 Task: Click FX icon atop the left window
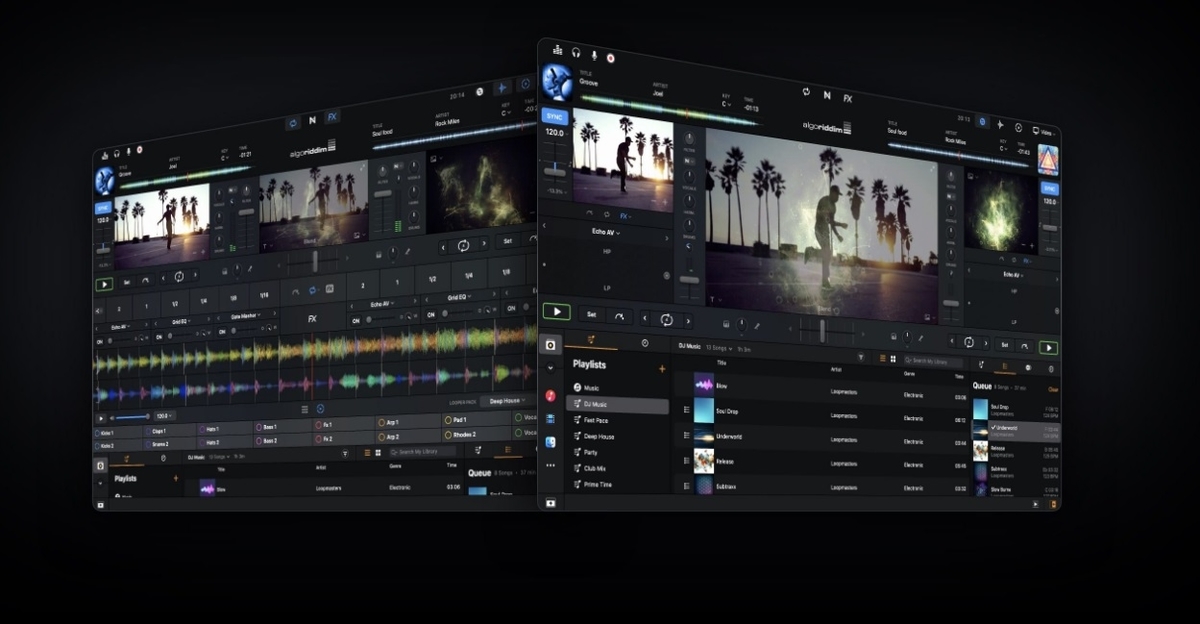pos(332,117)
